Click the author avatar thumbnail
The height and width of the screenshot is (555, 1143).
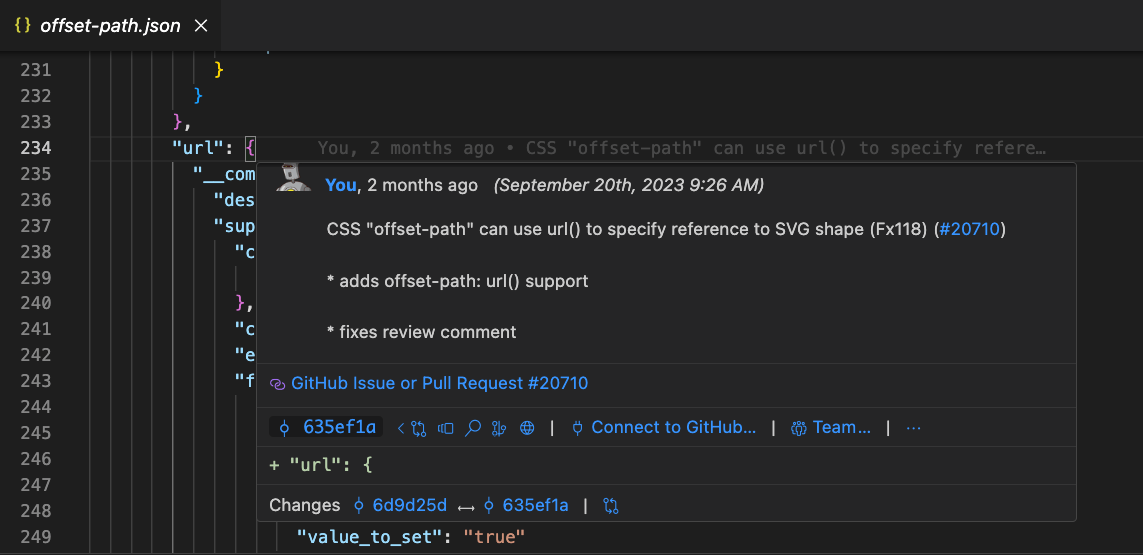[x=291, y=177]
